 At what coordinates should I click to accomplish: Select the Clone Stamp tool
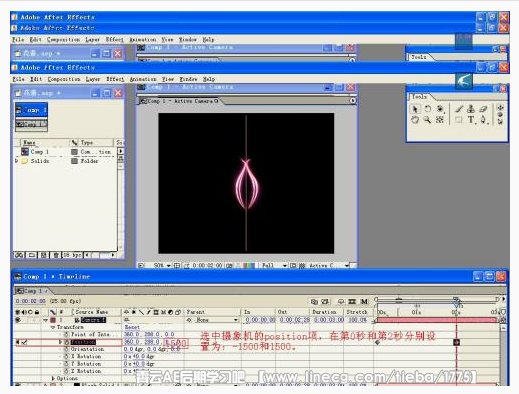click(x=471, y=109)
